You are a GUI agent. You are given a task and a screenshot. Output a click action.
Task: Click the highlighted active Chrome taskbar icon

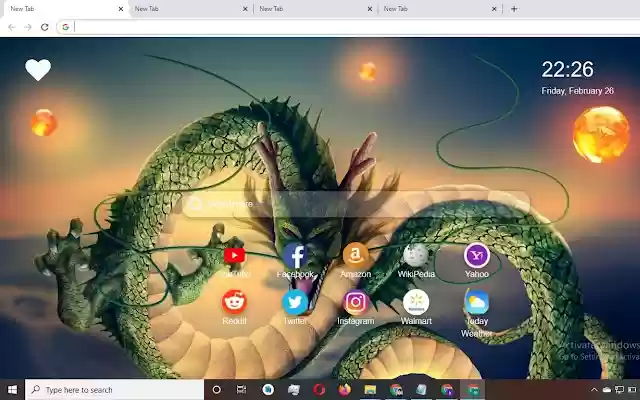(x=473, y=390)
